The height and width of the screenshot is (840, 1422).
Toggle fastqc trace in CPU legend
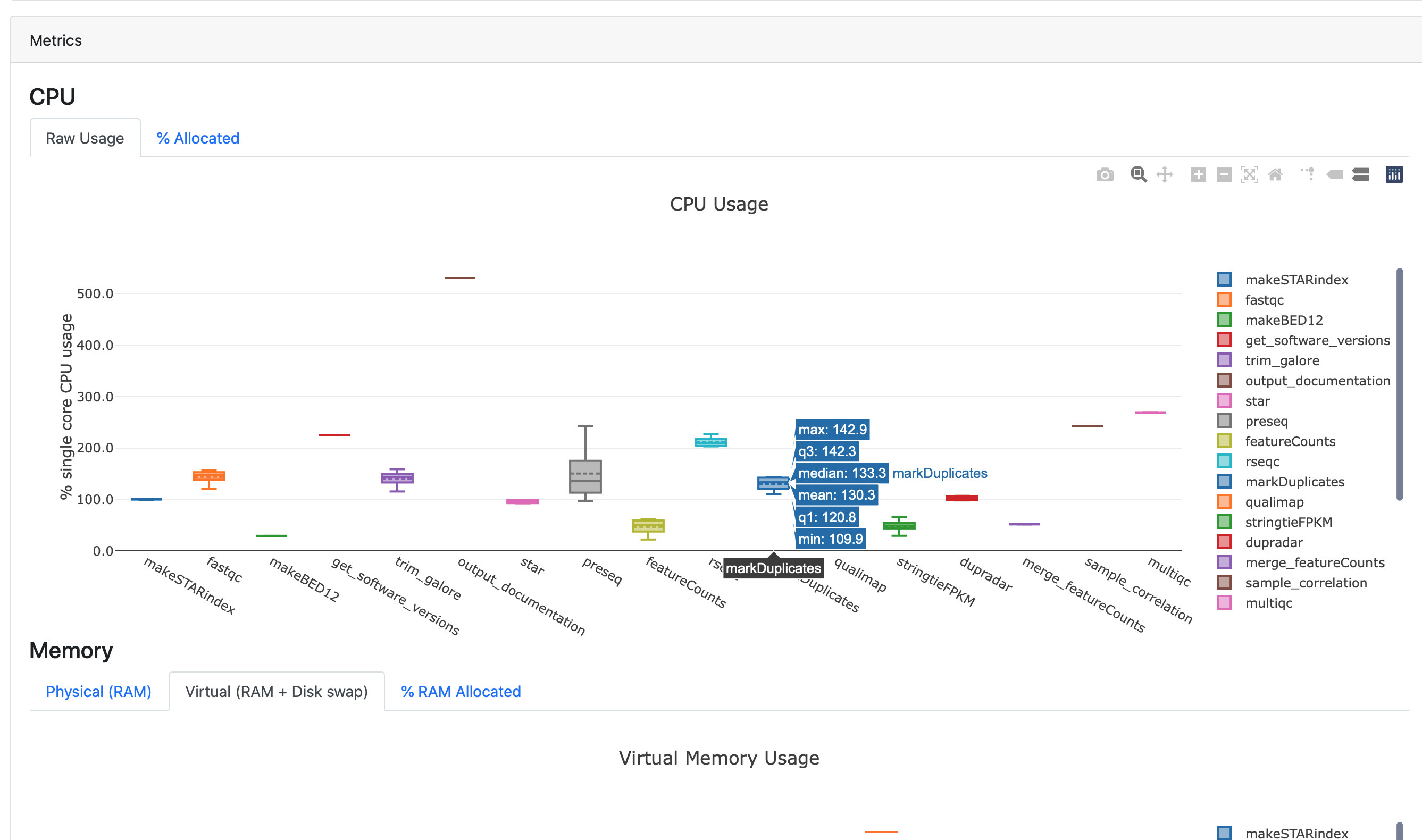1264,300
